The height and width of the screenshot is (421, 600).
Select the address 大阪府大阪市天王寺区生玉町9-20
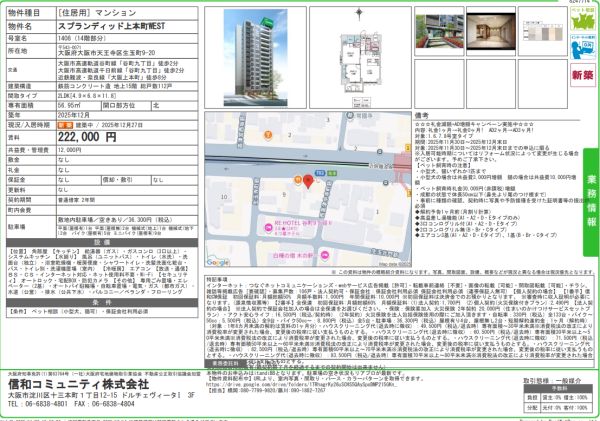(x=106, y=53)
